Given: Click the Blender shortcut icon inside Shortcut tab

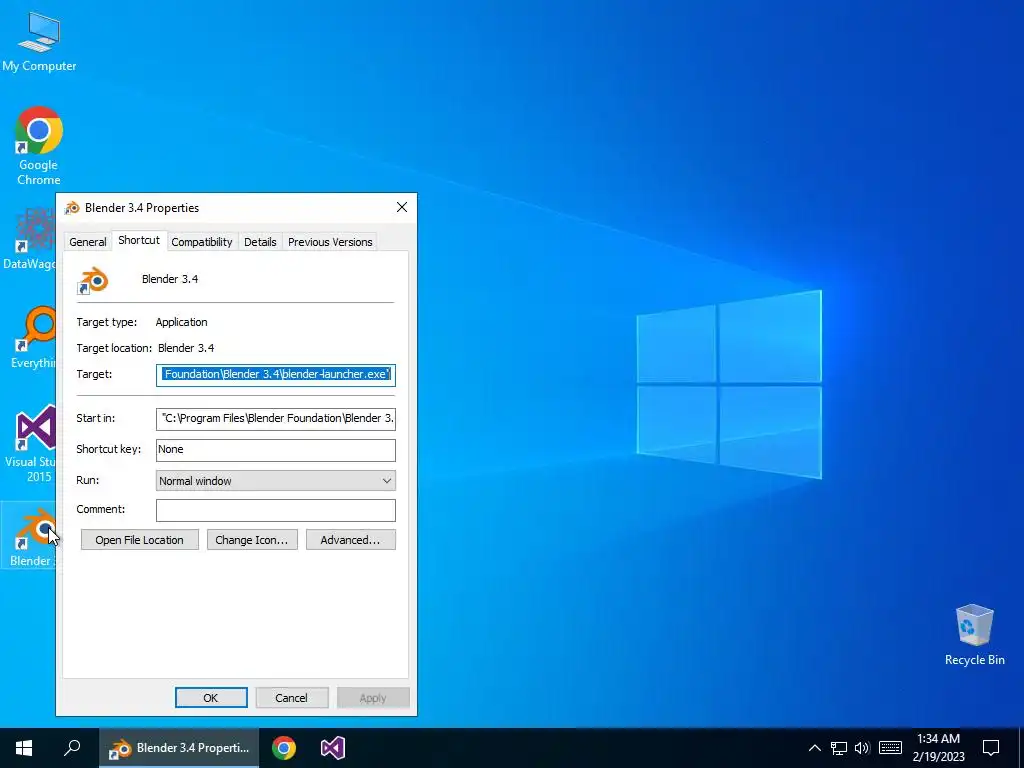Looking at the screenshot, I should coord(93,280).
